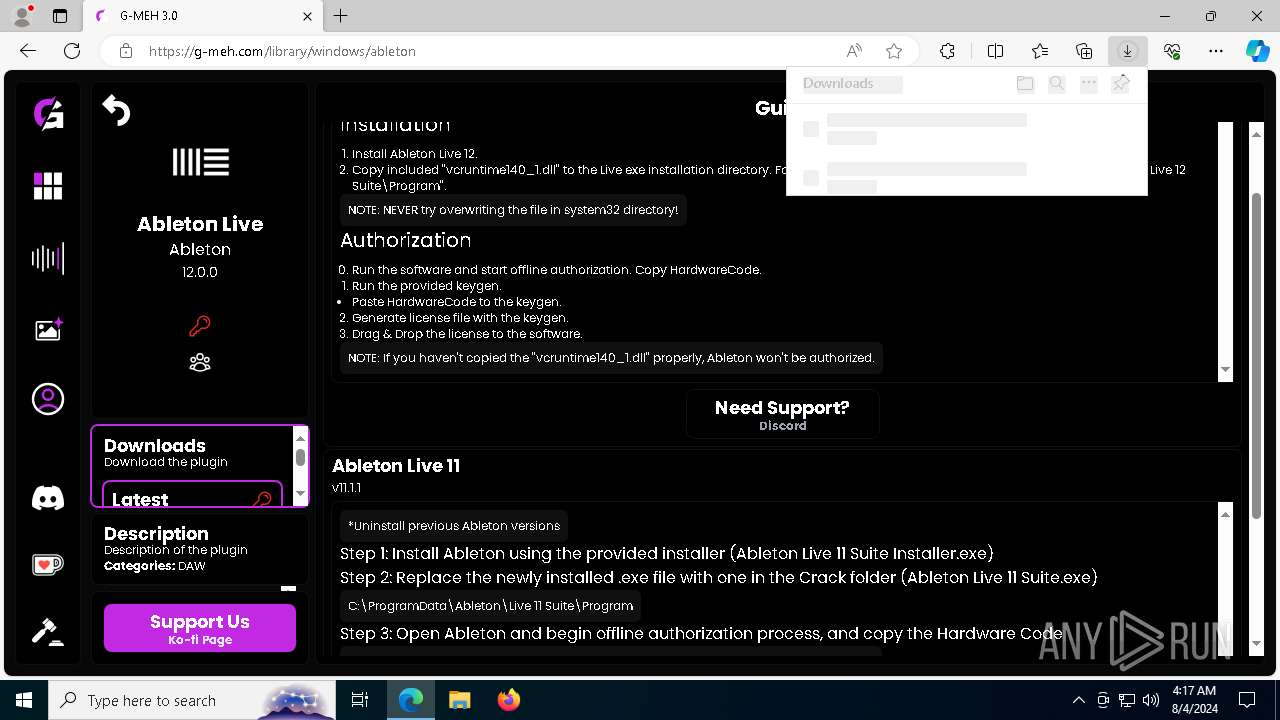1280x720 pixels.
Task: Show hidden system tray icons
Action: point(1078,700)
